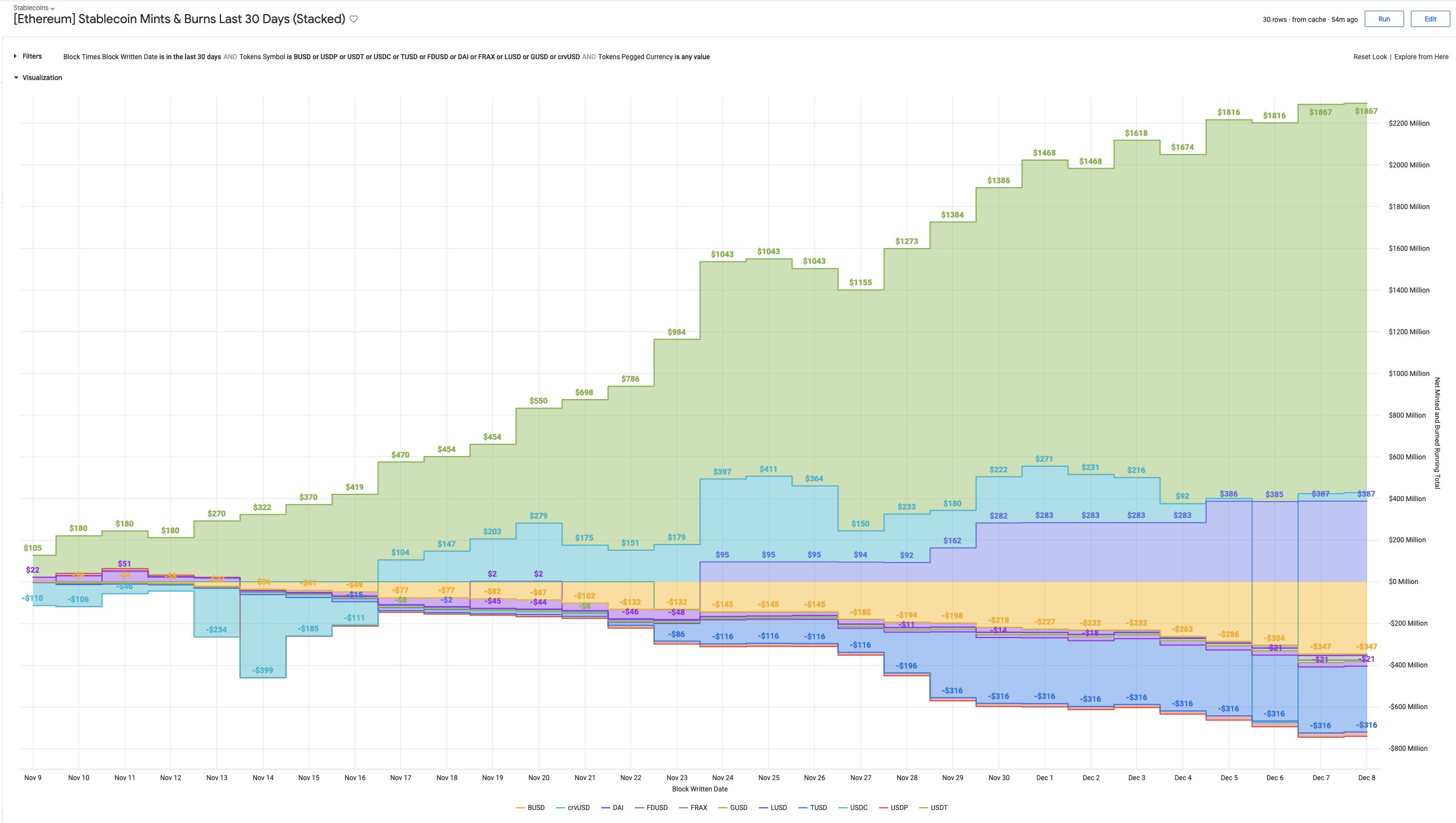The height and width of the screenshot is (823, 1456).
Task: Hide the FDUSD series via legend
Action: click(656, 808)
